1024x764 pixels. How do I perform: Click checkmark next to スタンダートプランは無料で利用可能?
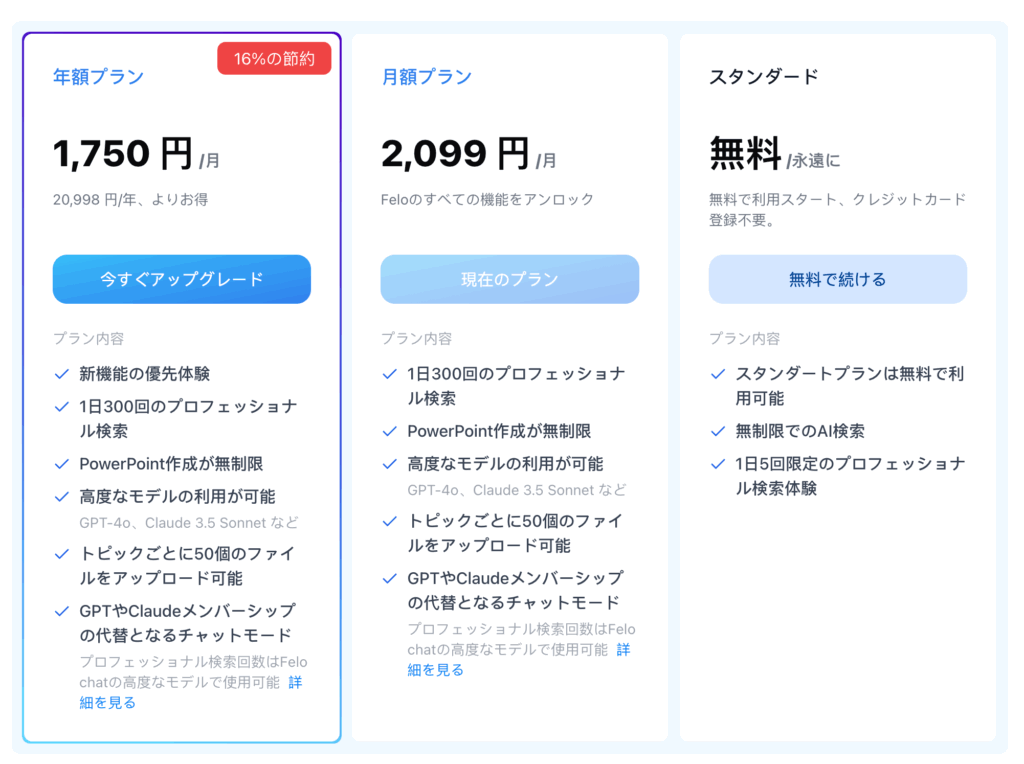(717, 374)
